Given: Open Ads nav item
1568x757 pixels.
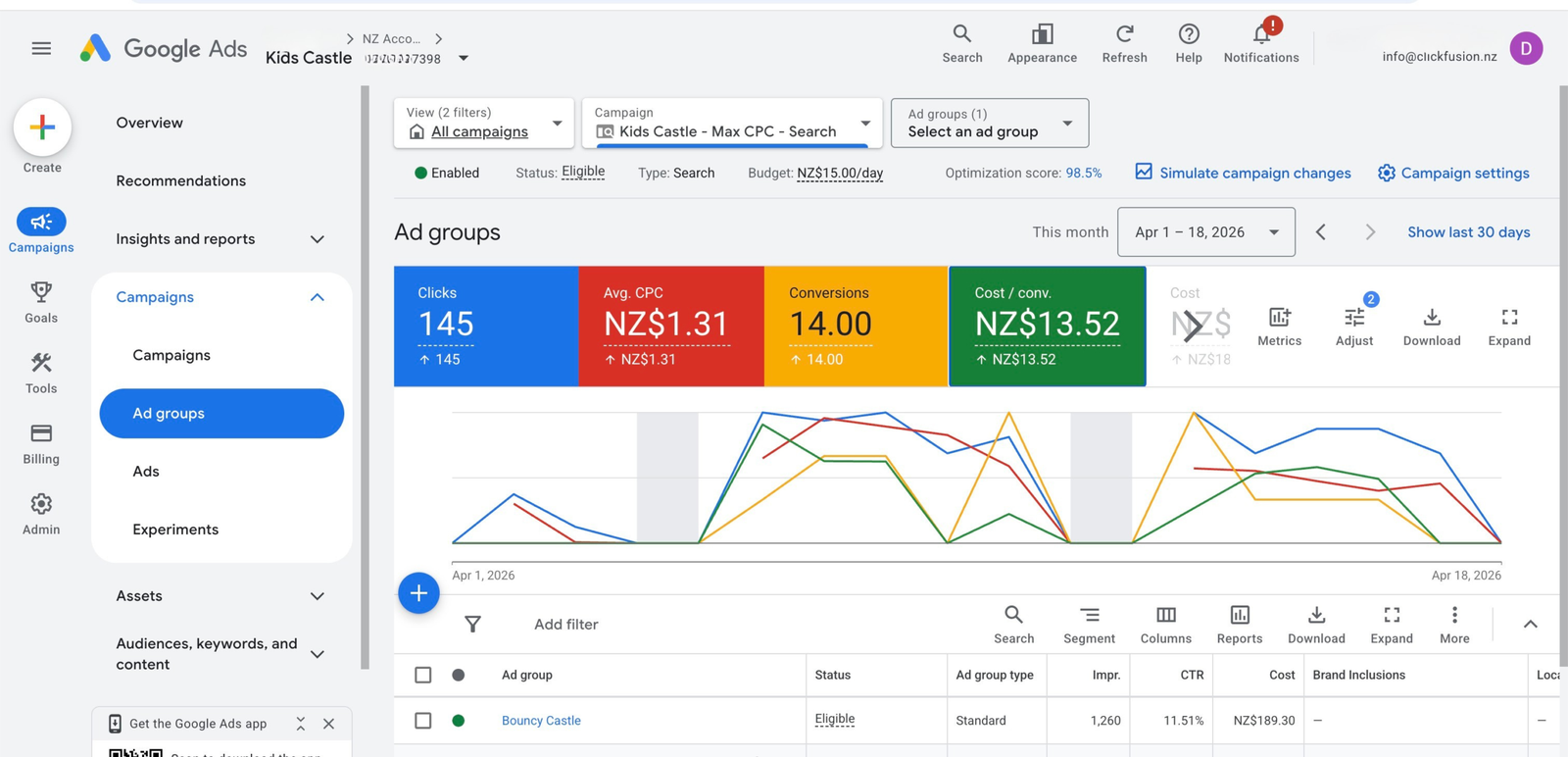Looking at the screenshot, I should pyautogui.click(x=146, y=472).
